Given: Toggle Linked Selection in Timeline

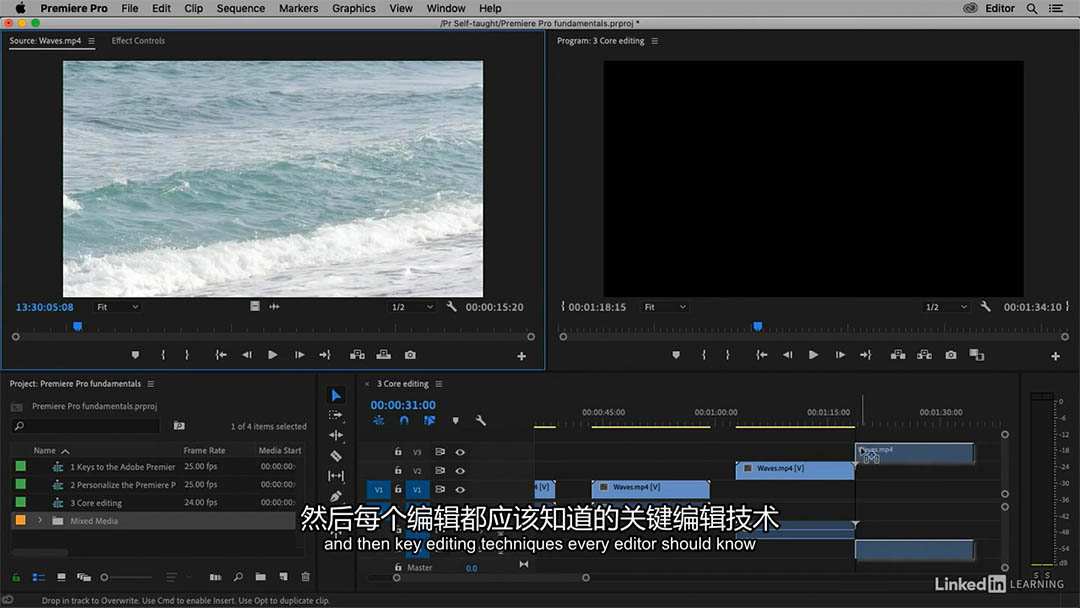Looking at the screenshot, I should point(429,420).
